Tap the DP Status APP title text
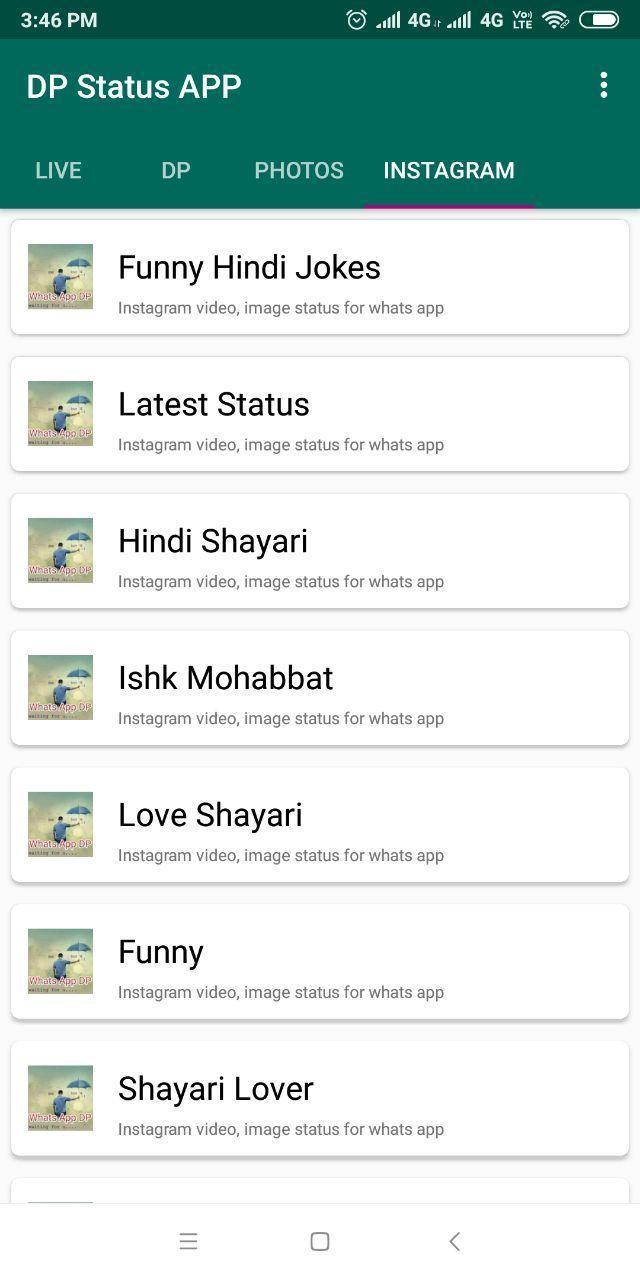The image size is (640, 1280). (x=133, y=86)
